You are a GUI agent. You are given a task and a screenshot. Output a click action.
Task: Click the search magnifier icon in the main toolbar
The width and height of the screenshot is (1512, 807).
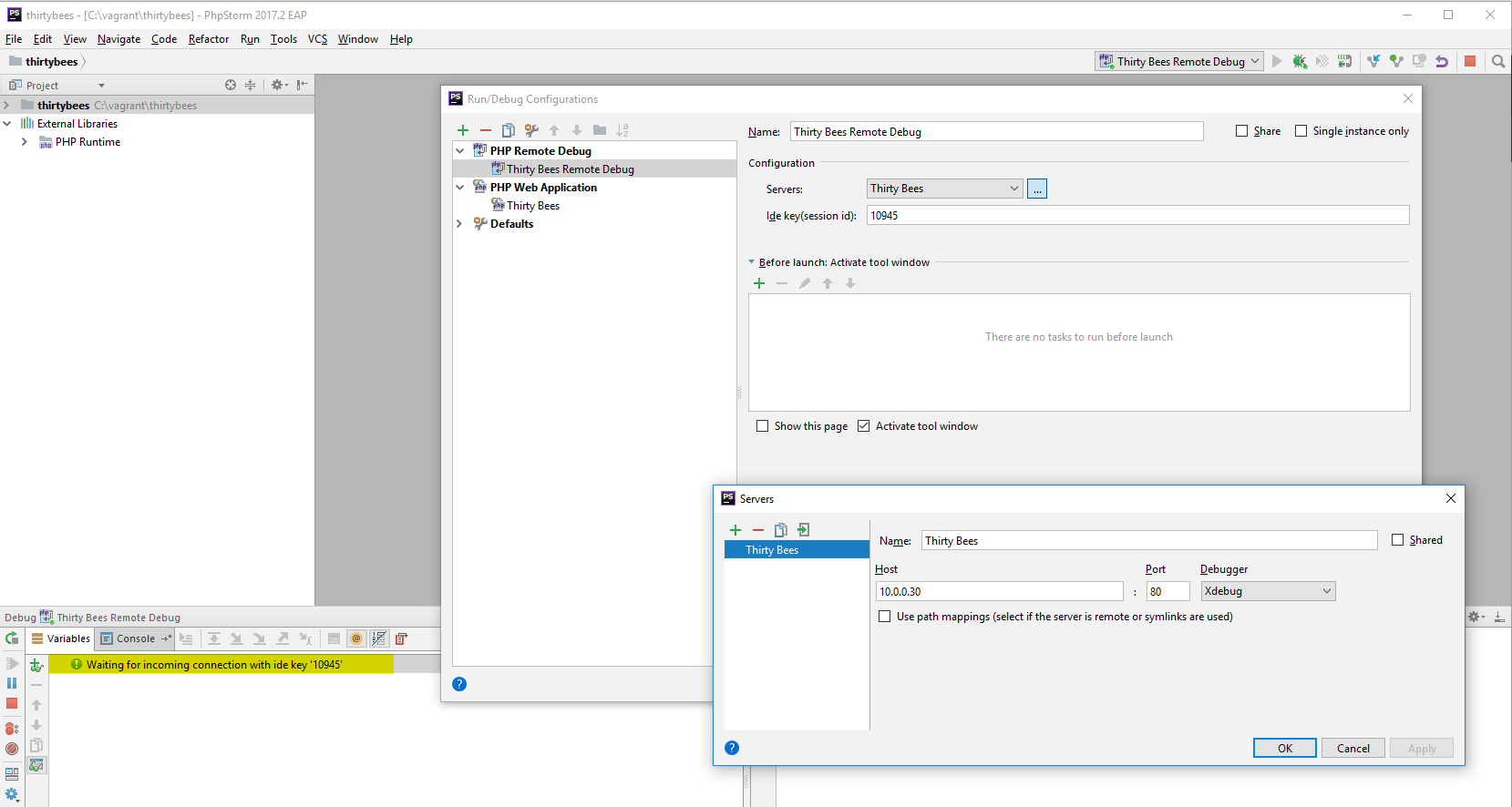point(1497,61)
